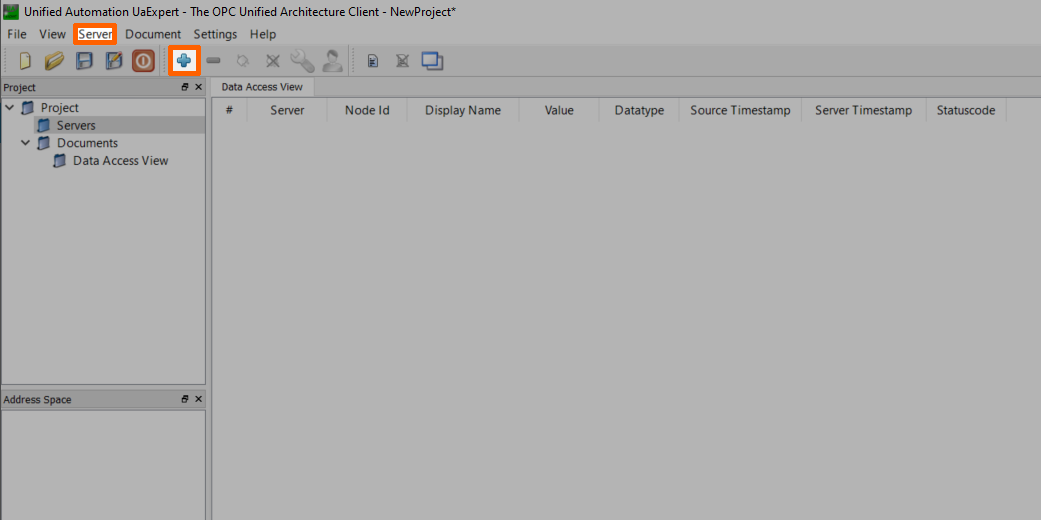The height and width of the screenshot is (520, 1041).
Task: Click the Save Project disk icon
Action: point(85,61)
